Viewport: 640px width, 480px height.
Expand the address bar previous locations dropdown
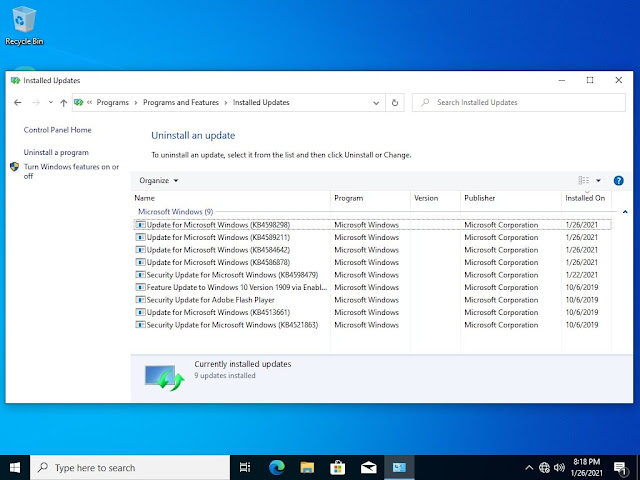[376, 103]
